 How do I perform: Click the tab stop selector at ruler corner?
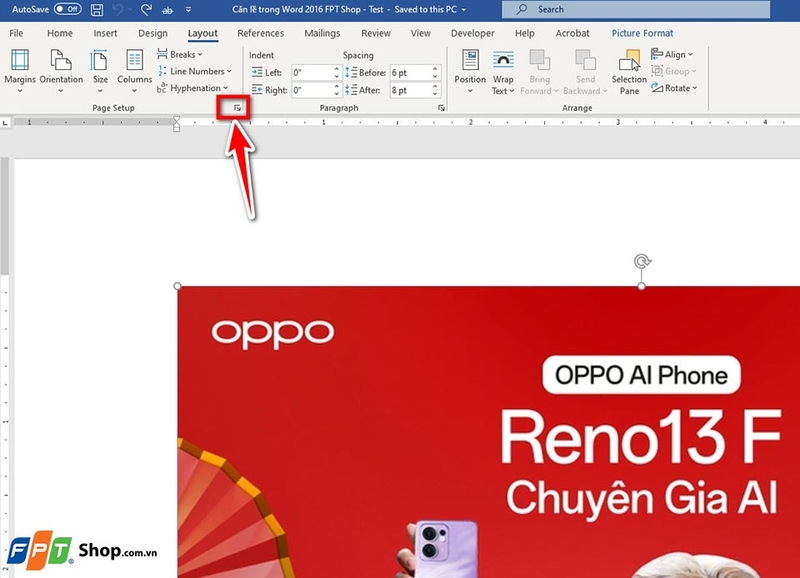tap(6, 122)
